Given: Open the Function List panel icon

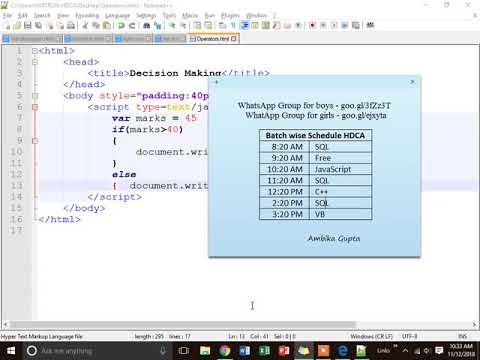Looking at the screenshot, I should (276, 25).
